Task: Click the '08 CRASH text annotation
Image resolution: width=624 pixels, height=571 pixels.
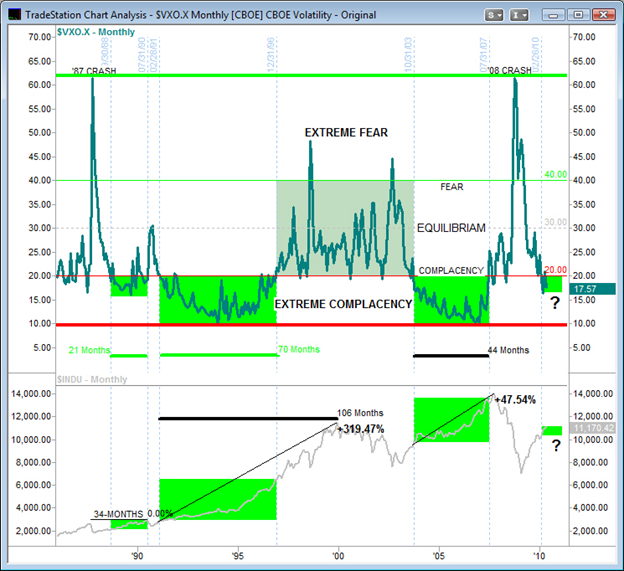Action: tap(509, 70)
